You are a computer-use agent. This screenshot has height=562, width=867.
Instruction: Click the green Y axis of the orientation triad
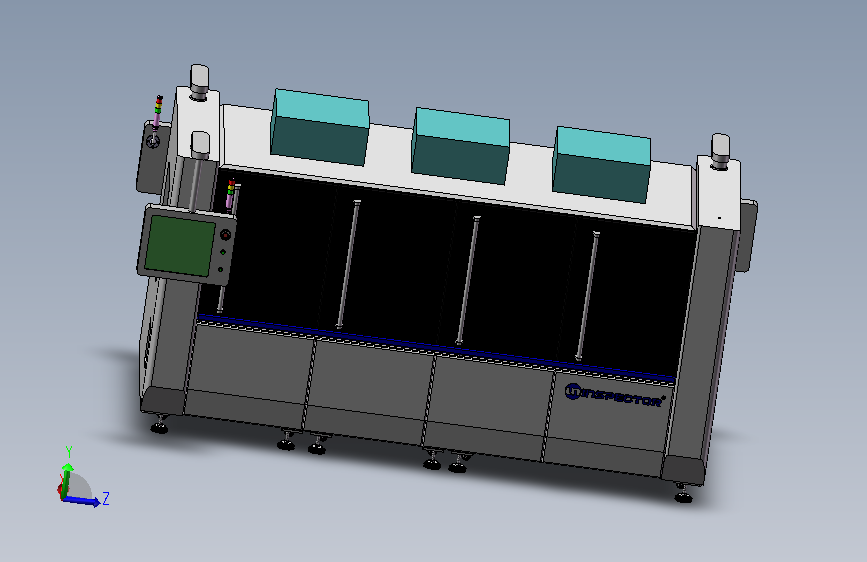coord(67,479)
